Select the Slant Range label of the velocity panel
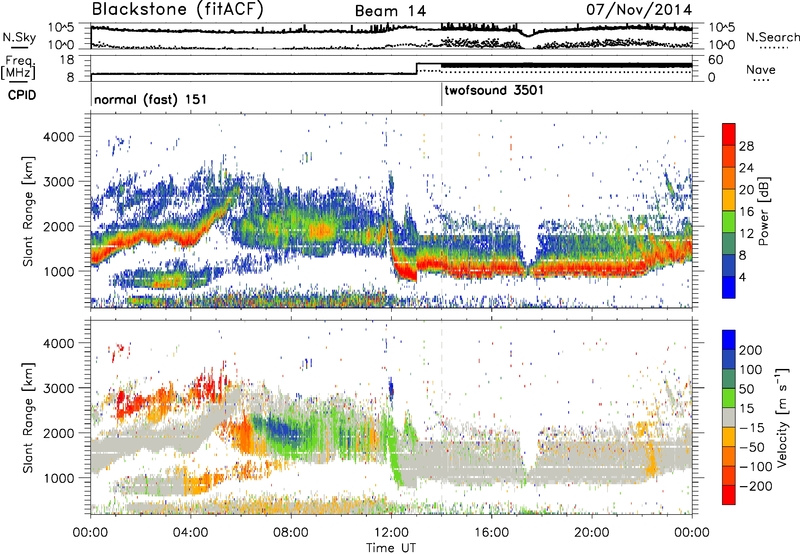The image size is (800, 554). pos(28,418)
